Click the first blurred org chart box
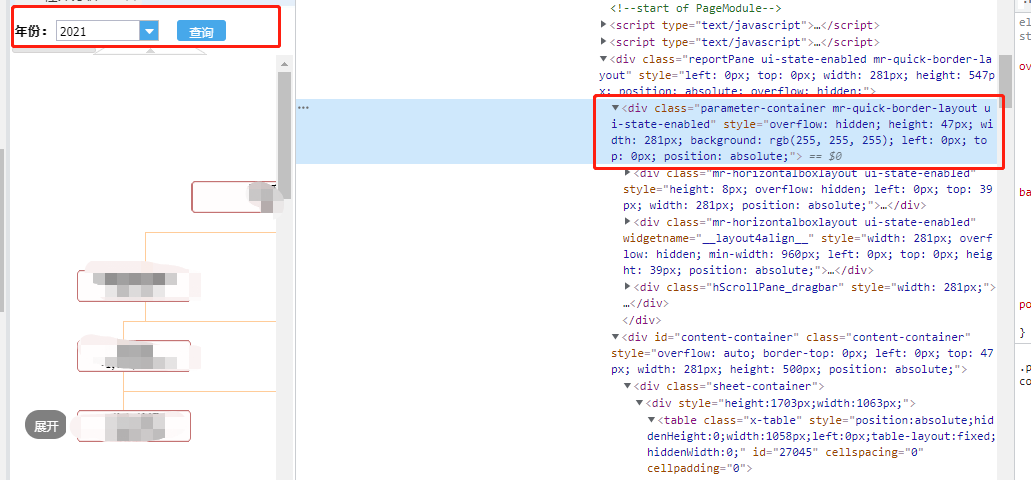 pos(235,197)
